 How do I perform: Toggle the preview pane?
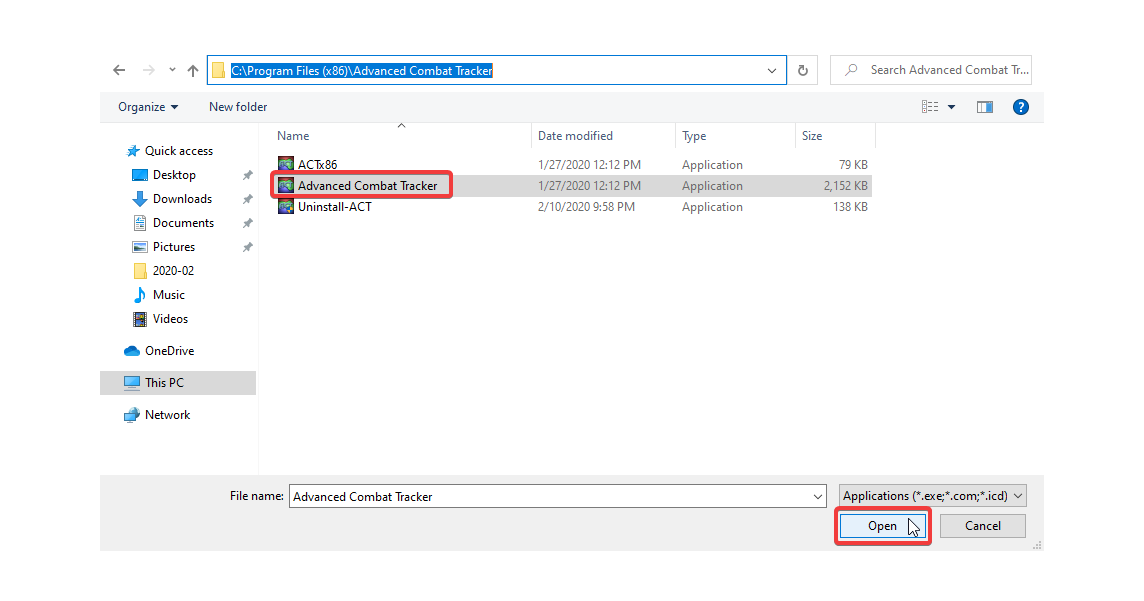coord(984,107)
